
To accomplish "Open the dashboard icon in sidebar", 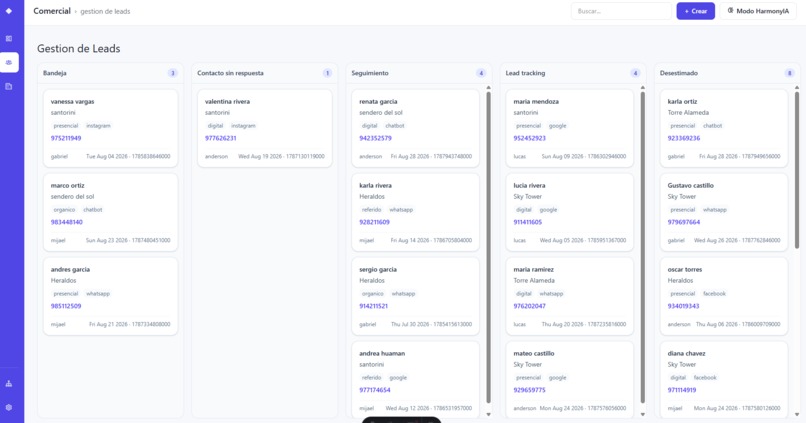I will (x=9, y=39).
